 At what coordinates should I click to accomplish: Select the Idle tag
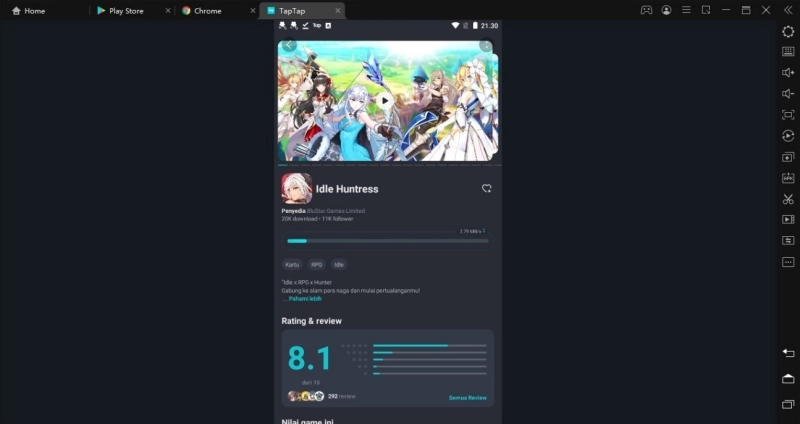(339, 265)
